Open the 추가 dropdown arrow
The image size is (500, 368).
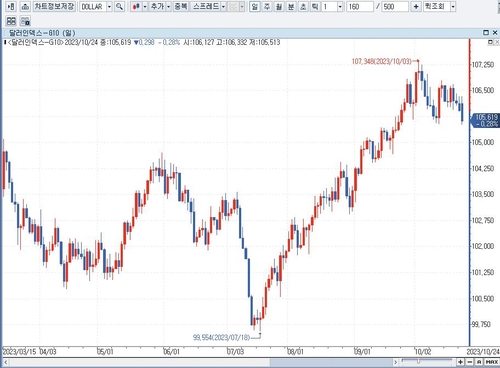click(168, 6)
